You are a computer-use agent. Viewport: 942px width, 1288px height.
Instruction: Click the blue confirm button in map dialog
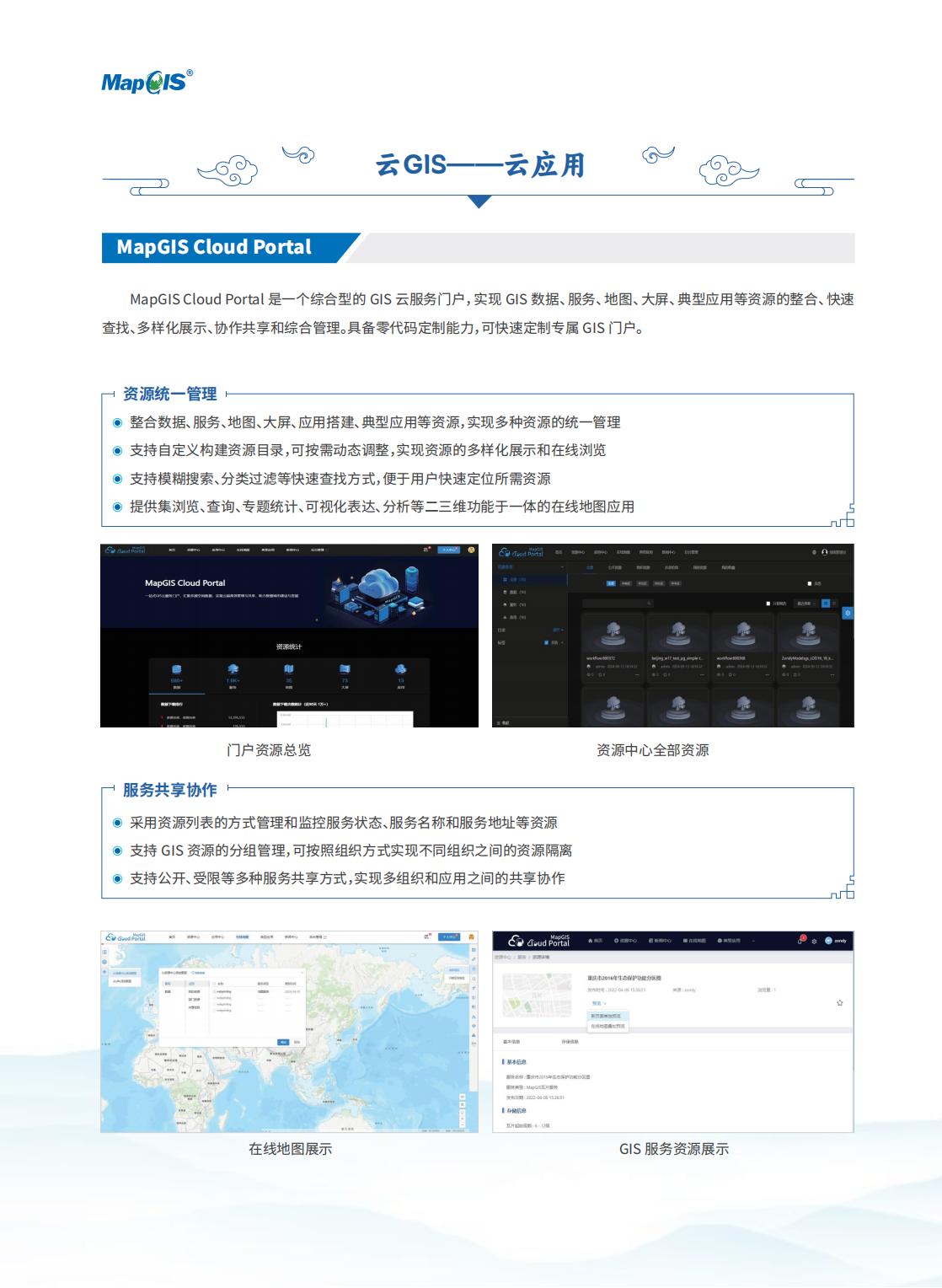(283, 1042)
